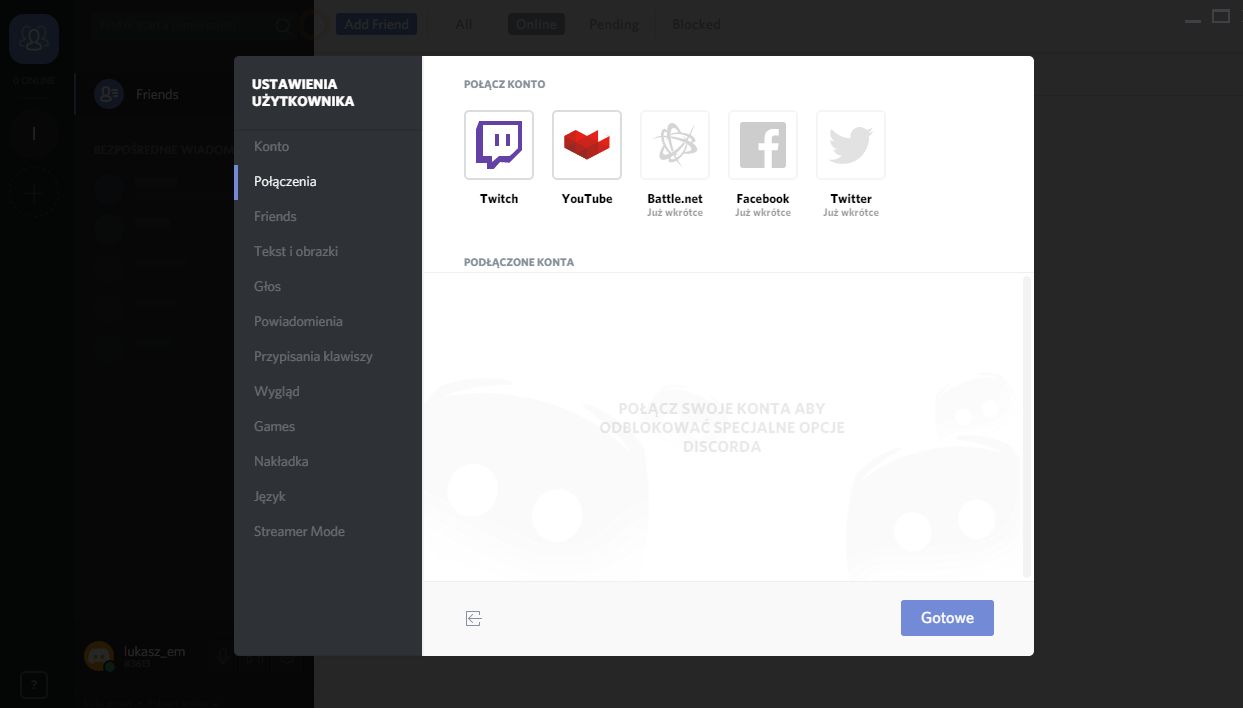Click the Gotowe button
The image size is (1243, 708).
tap(947, 618)
